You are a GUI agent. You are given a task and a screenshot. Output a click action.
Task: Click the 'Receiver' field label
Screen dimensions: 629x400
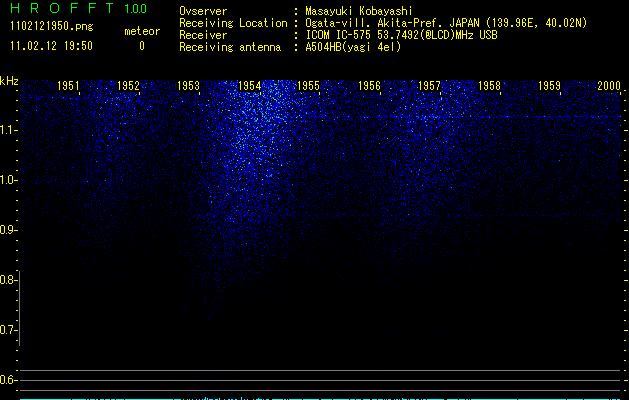pyautogui.click(x=203, y=35)
